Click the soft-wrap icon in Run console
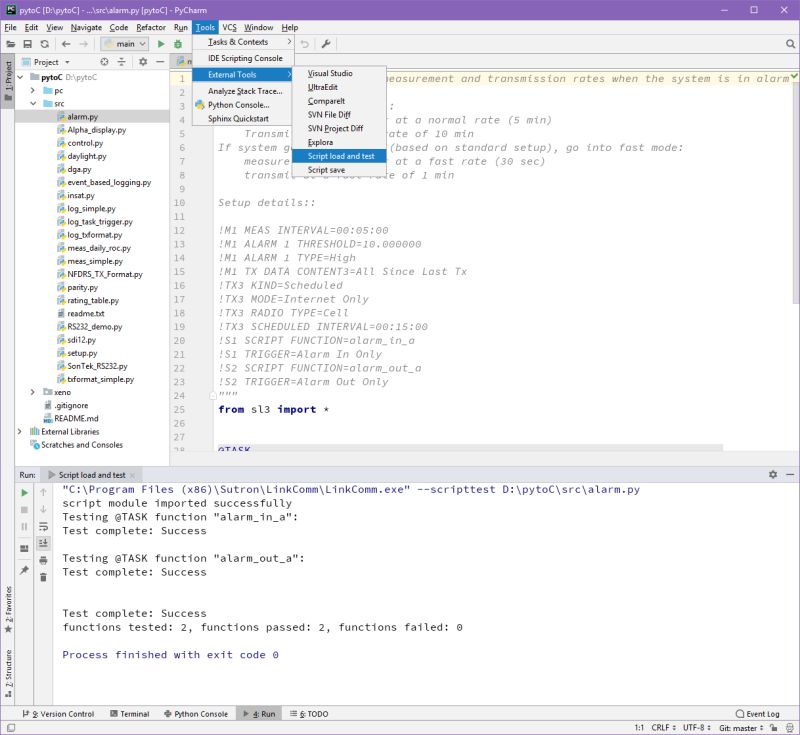The width and height of the screenshot is (800, 735). coord(43,527)
